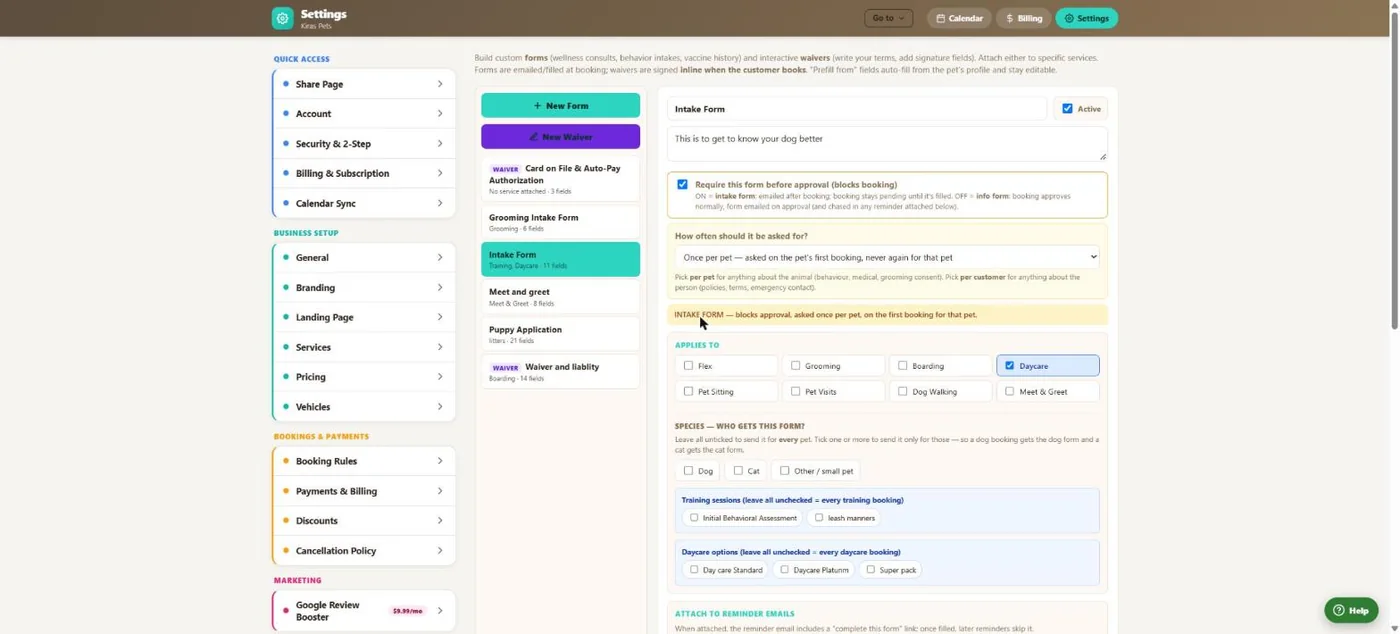Screen dimensions: 1400x634
Task: Check Day care Standard option
Action: point(694,570)
